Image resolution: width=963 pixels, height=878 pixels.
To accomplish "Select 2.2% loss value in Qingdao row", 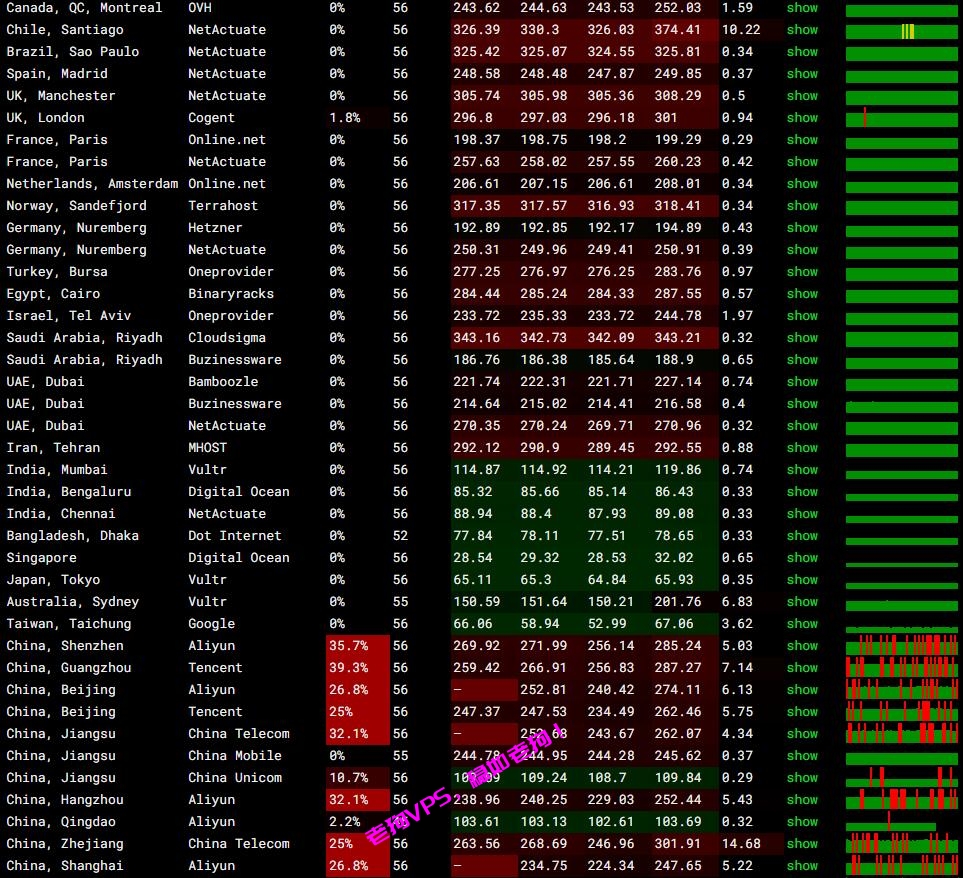I will tap(345, 822).
